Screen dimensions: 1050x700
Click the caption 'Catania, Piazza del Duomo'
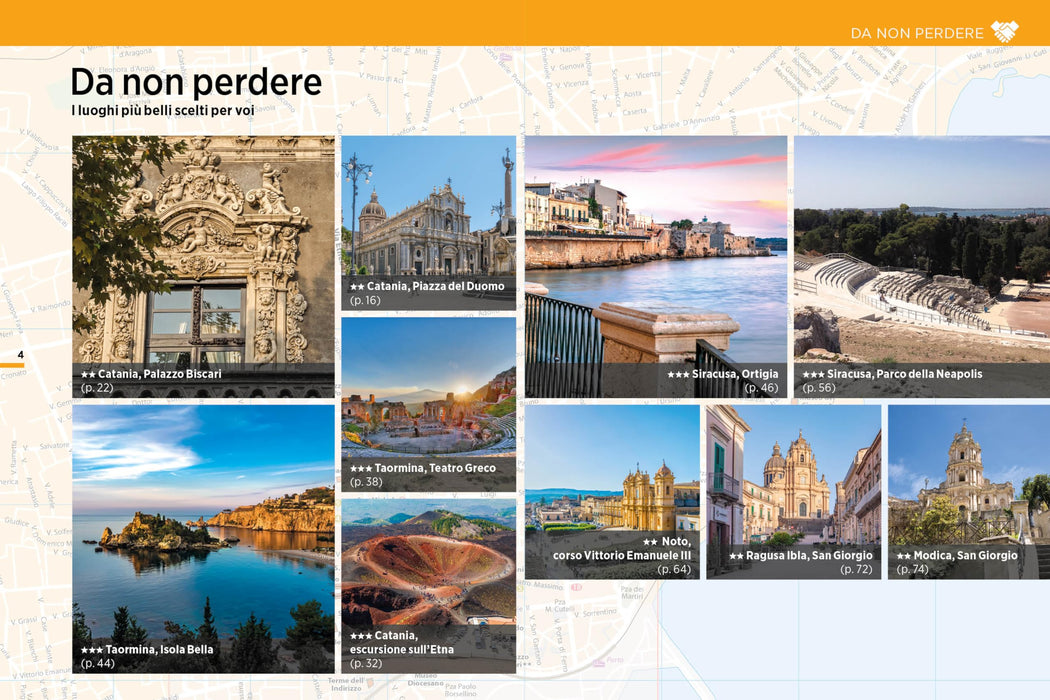click(435, 286)
